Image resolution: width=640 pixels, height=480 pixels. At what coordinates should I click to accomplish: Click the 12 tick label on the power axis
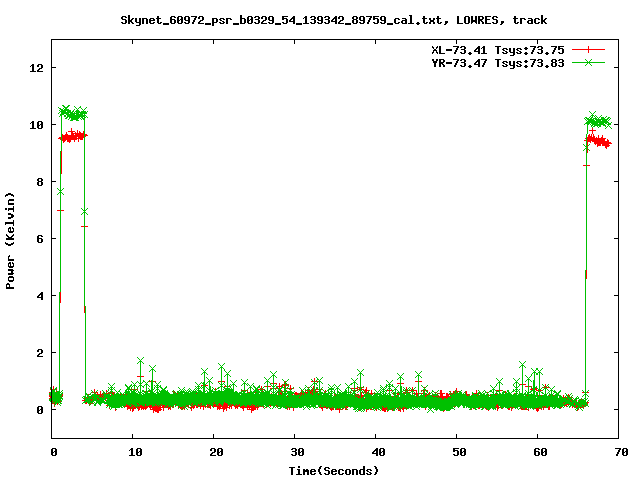[x=37, y=68]
